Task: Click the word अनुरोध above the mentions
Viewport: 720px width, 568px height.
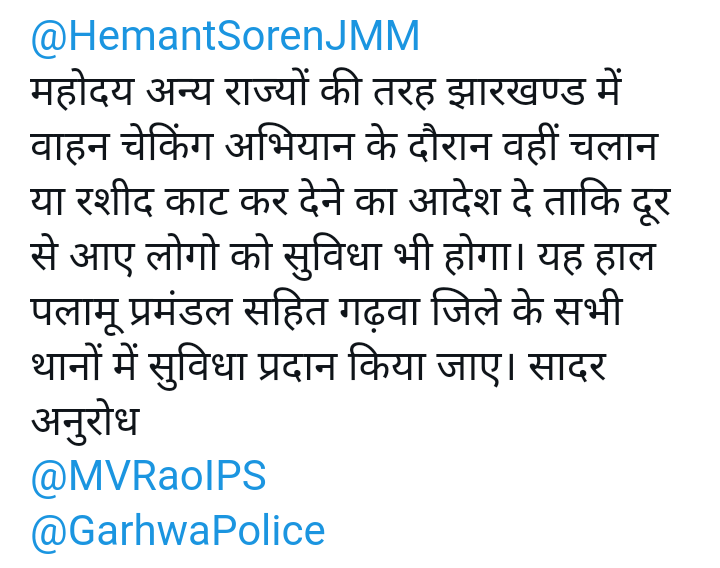Action: [85, 422]
